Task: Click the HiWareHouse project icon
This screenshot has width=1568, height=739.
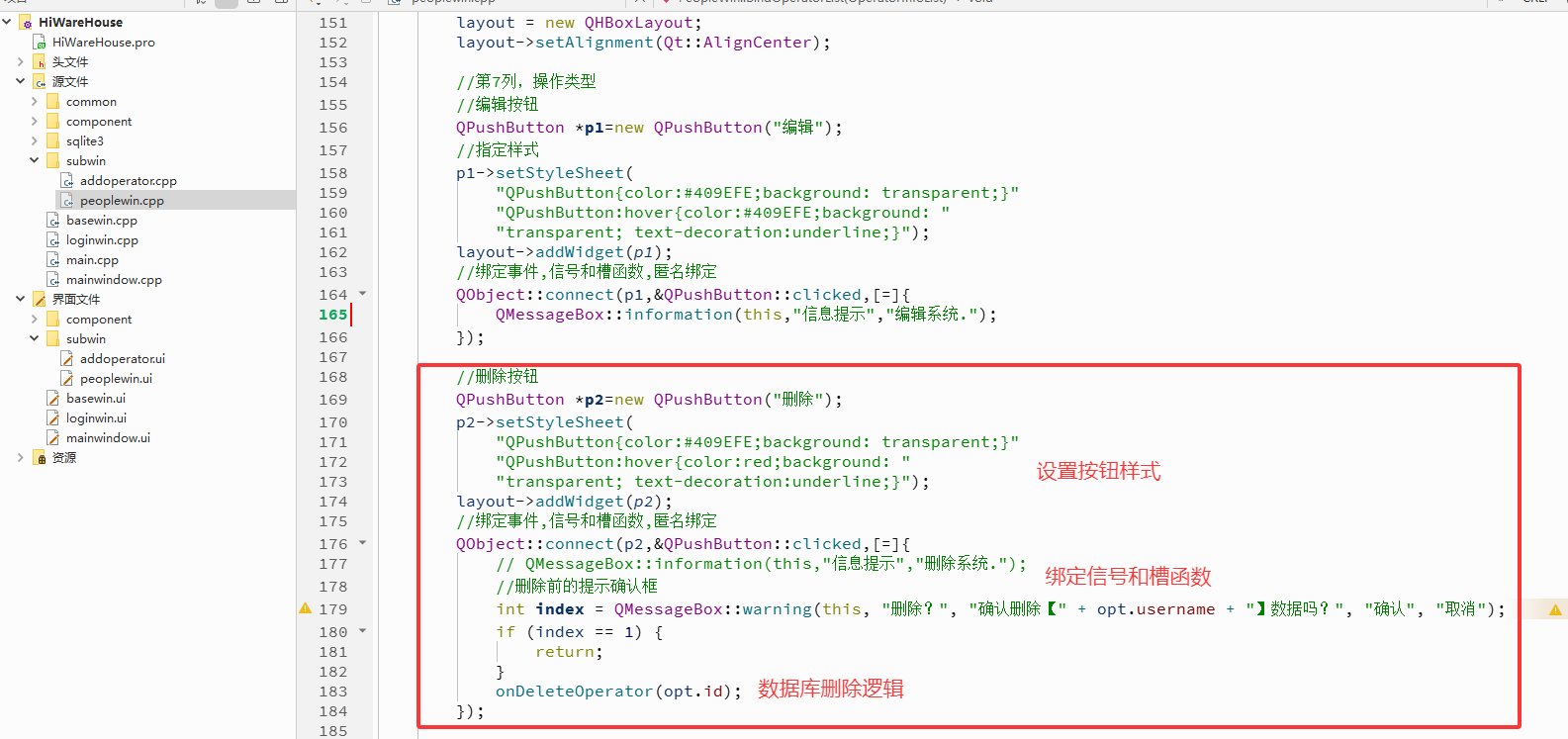Action: (27, 22)
